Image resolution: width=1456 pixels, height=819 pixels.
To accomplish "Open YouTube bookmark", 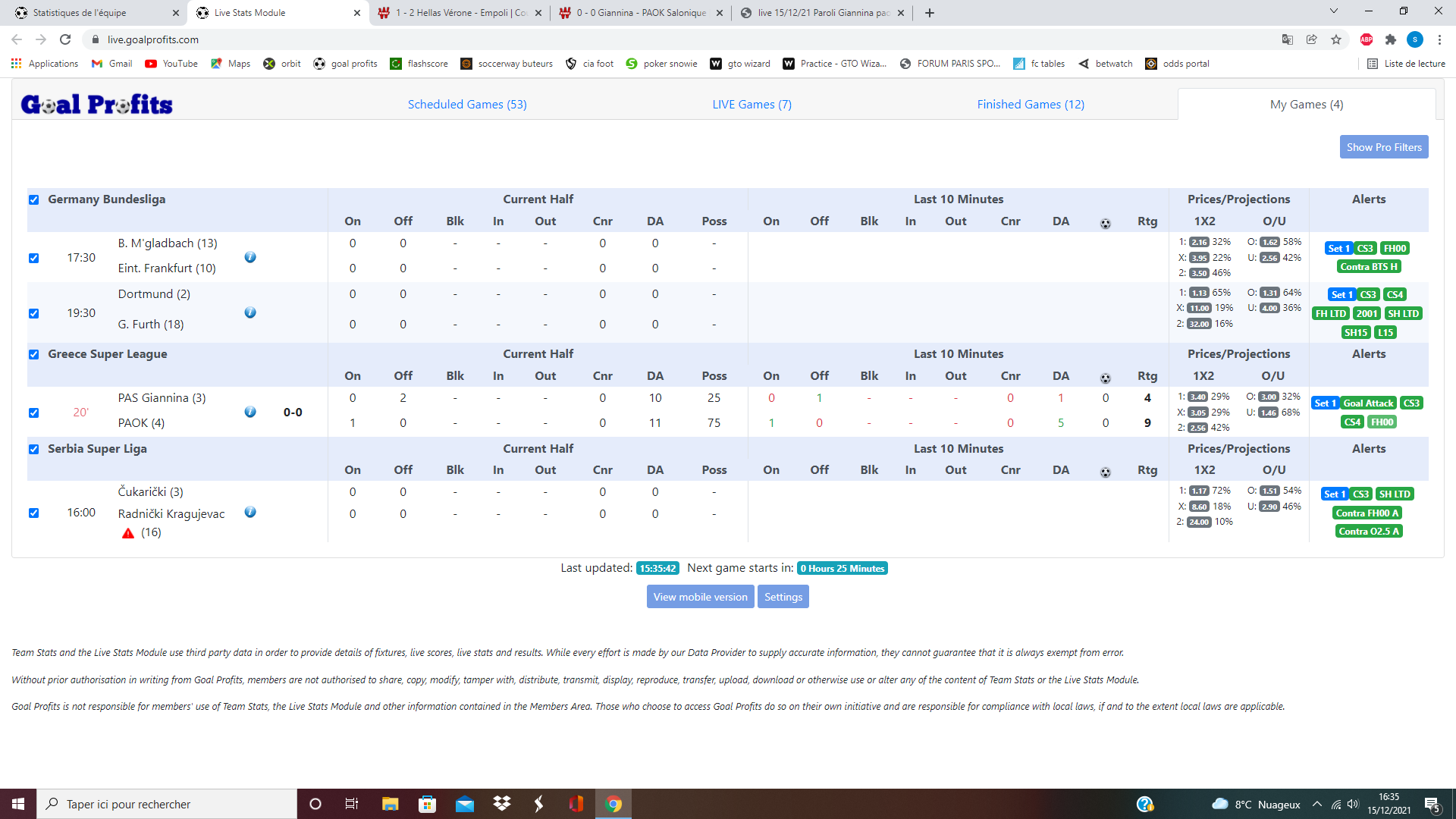I will (171, 64).
